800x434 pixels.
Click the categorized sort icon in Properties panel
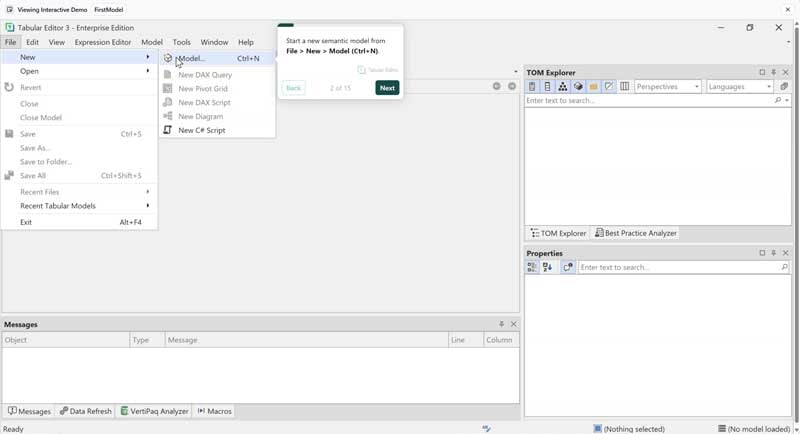pos(532,267)
